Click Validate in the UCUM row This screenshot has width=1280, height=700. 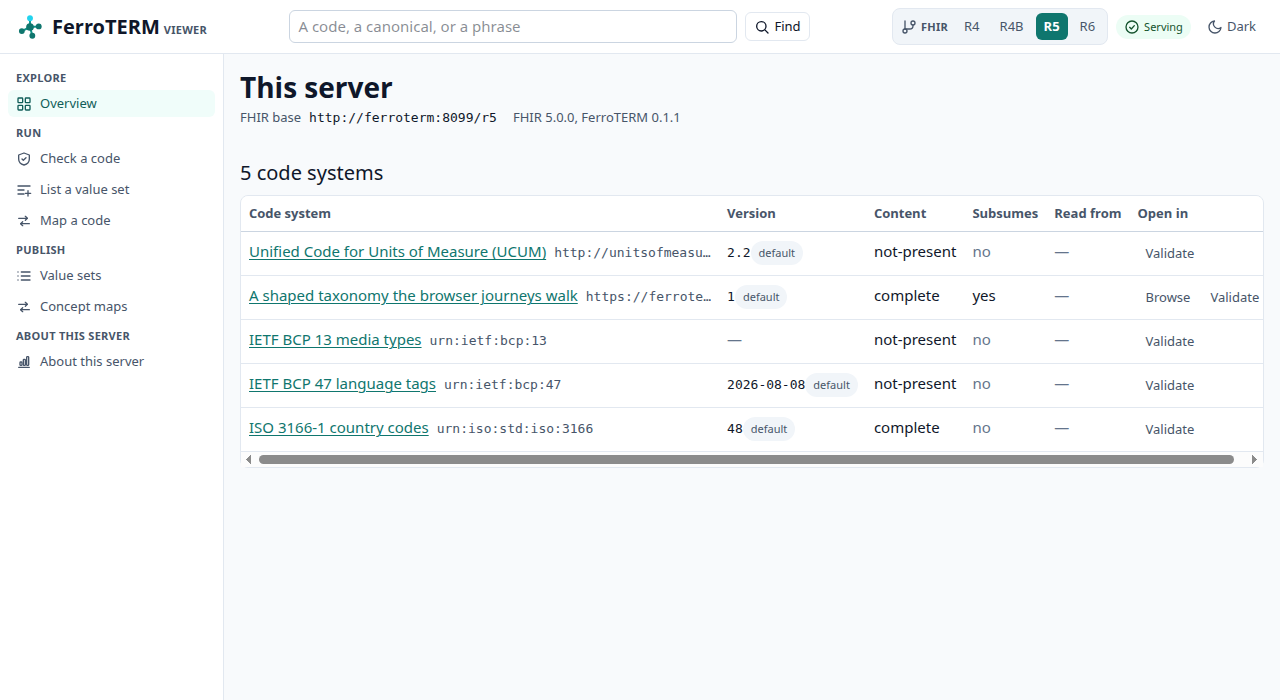coord(1169,254)
